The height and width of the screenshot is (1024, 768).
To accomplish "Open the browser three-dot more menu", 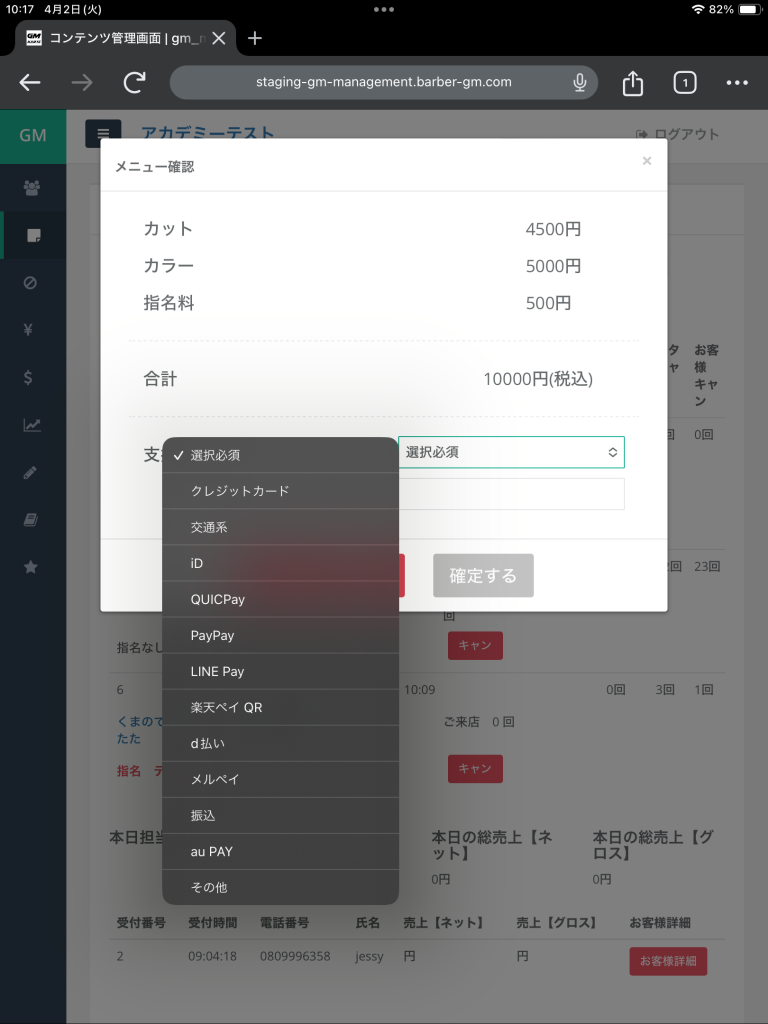I will tap(737, 83).
